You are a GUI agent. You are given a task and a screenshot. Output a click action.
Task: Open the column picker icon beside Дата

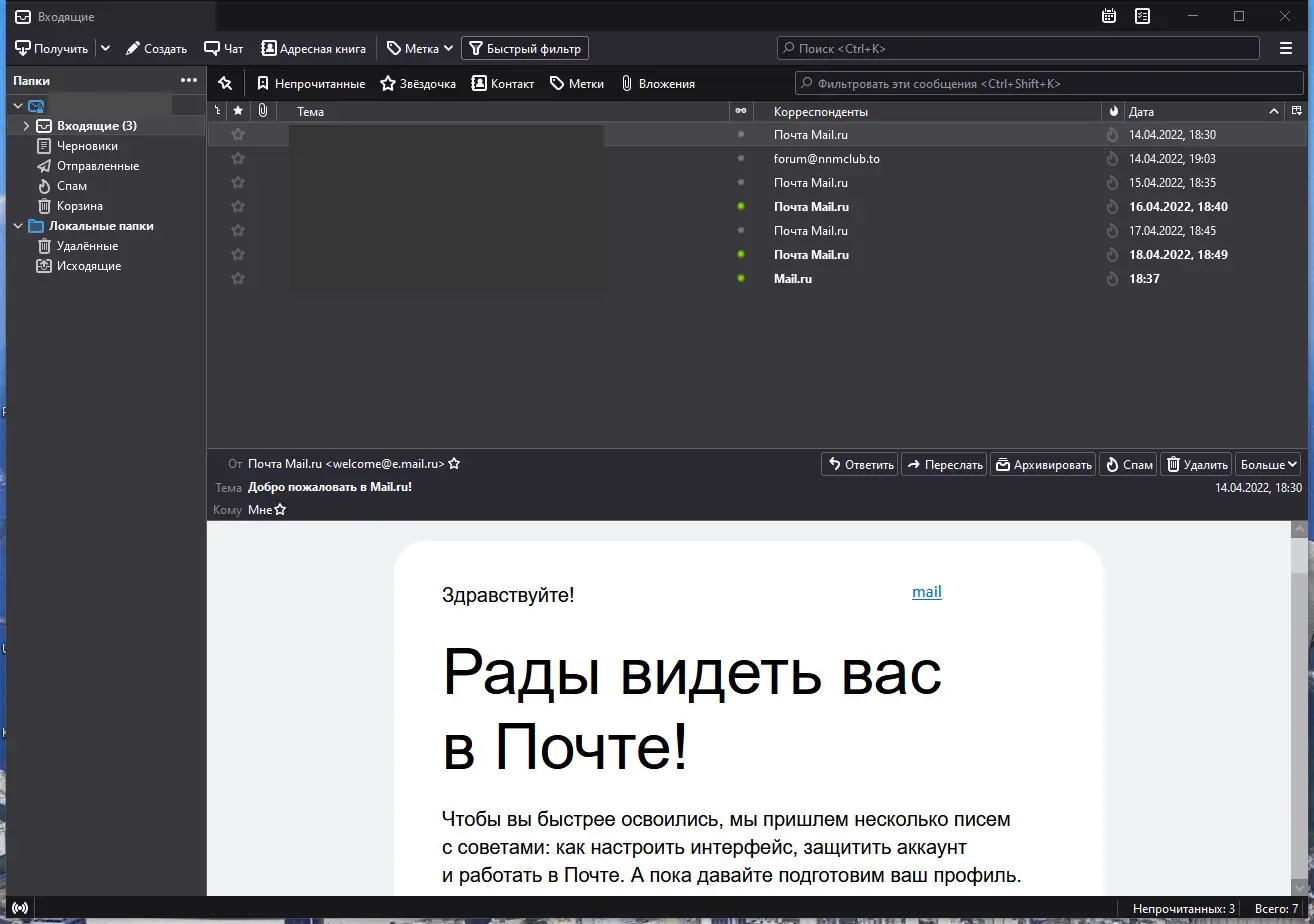[1297, 111]
